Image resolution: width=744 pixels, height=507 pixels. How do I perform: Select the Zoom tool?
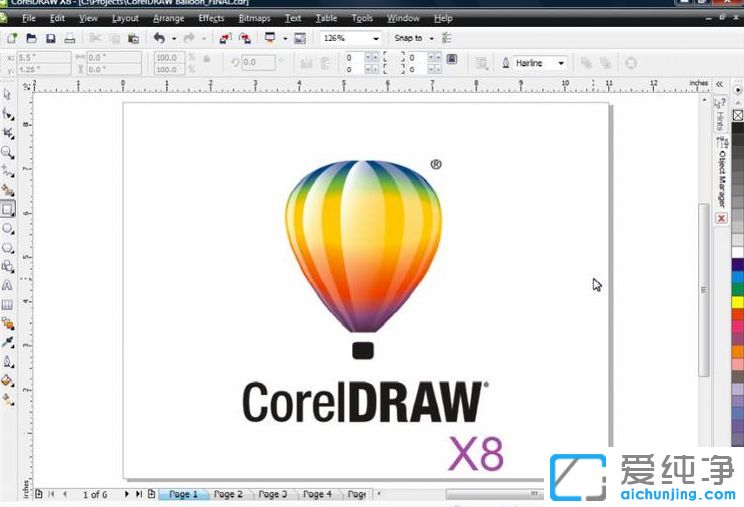pyautogui.click(x=7, y=152)
